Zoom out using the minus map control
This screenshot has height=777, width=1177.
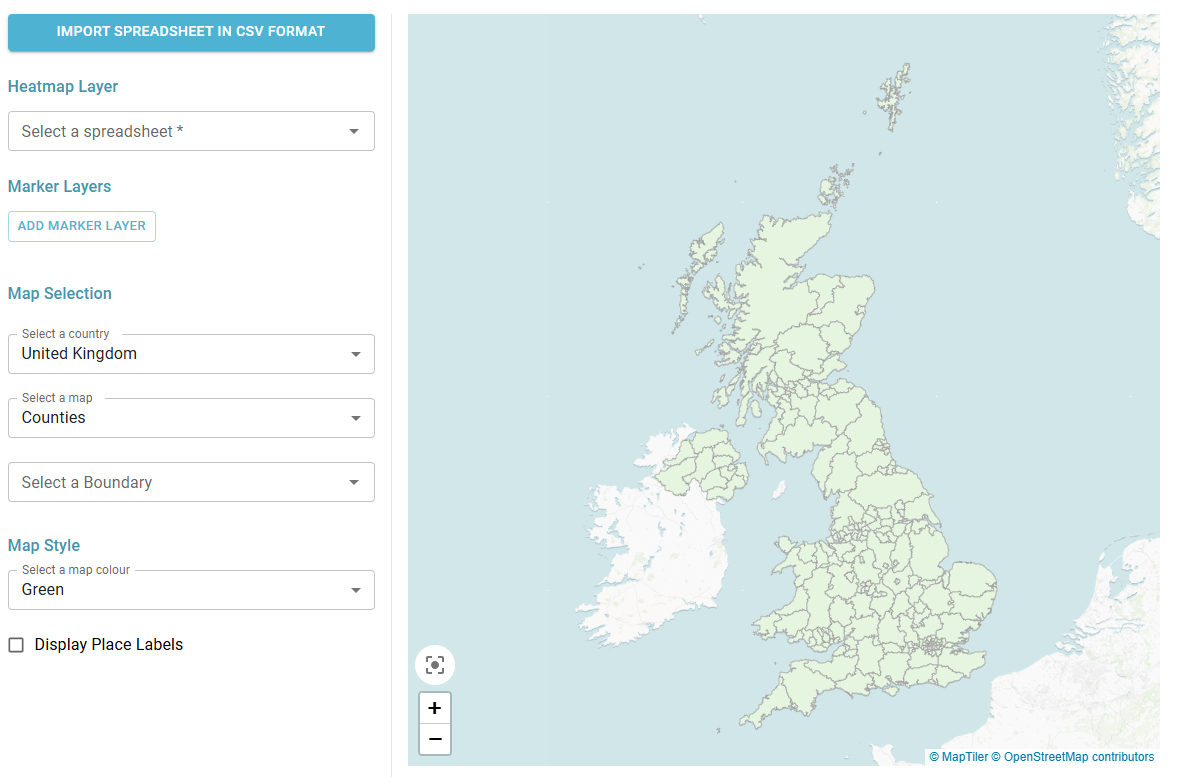[434, 739]
